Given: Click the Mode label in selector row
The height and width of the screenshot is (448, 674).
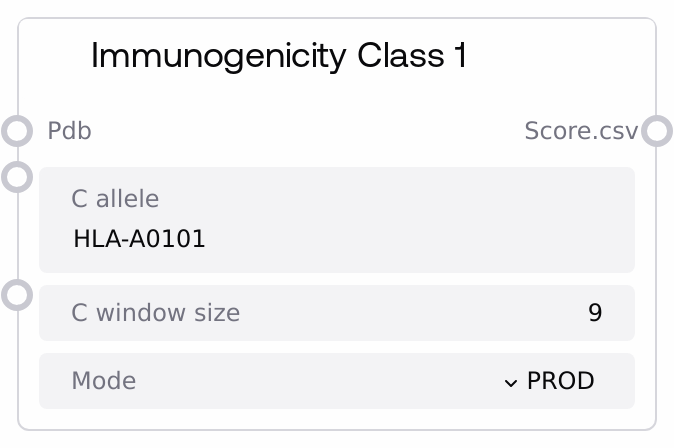Looking at the screenshot, I should pyautogui.click(x=103, y=381).
